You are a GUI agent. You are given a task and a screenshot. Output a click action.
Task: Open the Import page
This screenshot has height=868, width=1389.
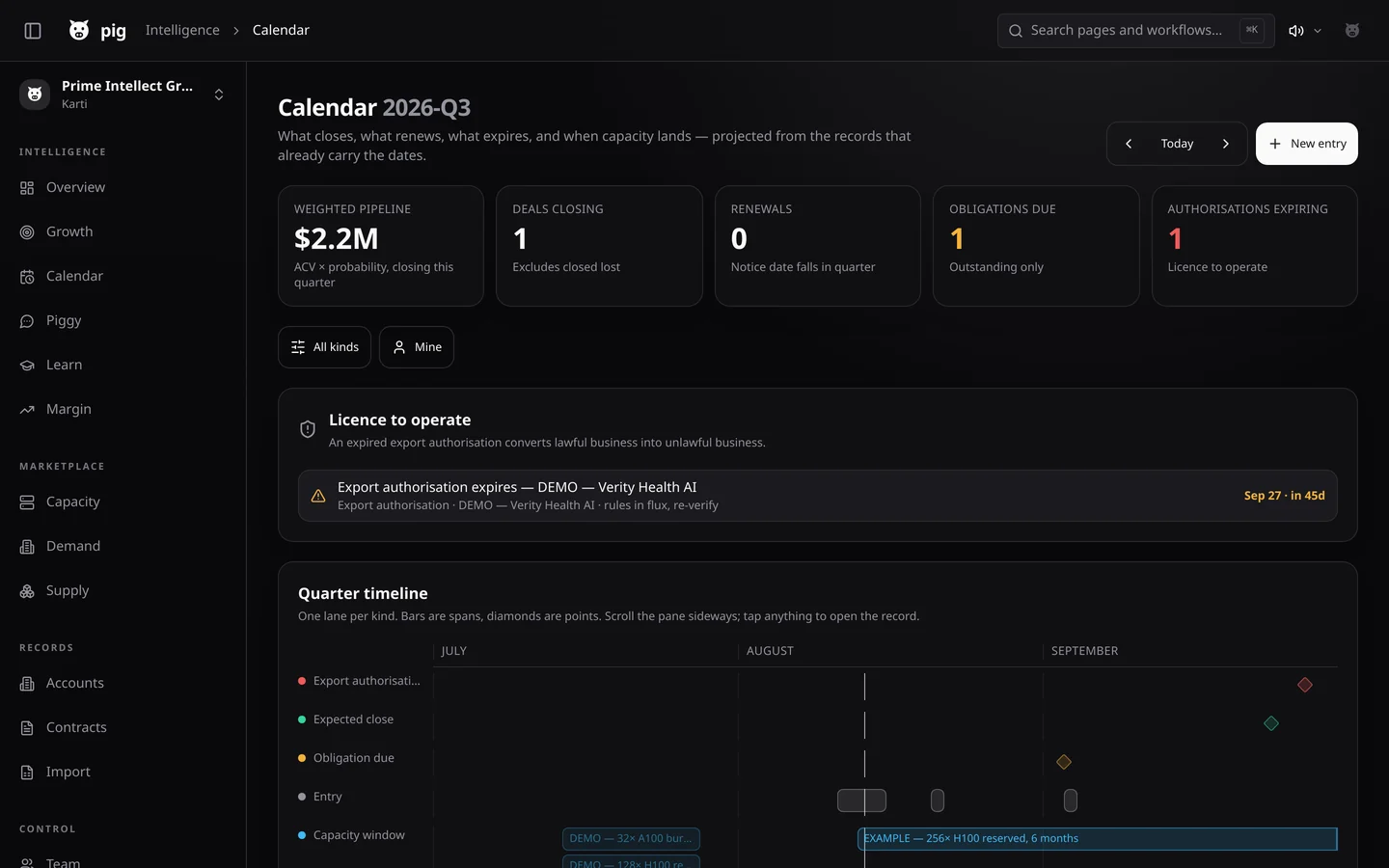123,773
